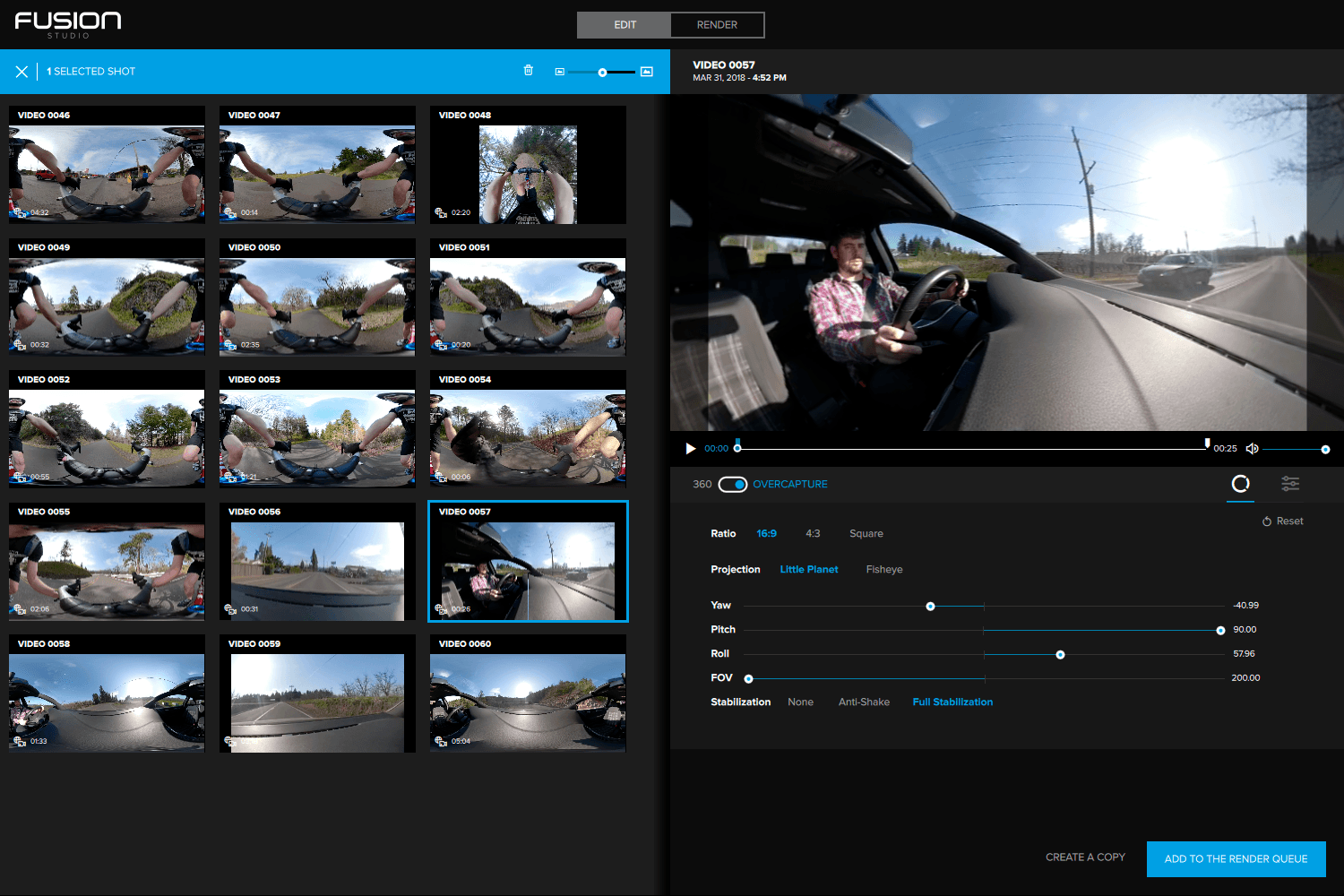Set stabilization to None

point(801,702)
